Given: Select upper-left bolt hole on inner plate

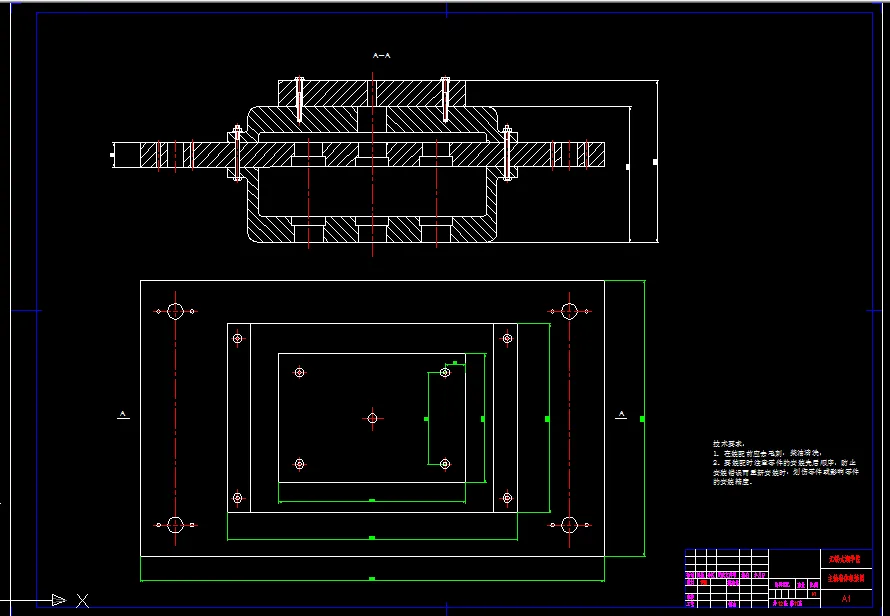Looking at the screenshot, I should coord(300,372).
